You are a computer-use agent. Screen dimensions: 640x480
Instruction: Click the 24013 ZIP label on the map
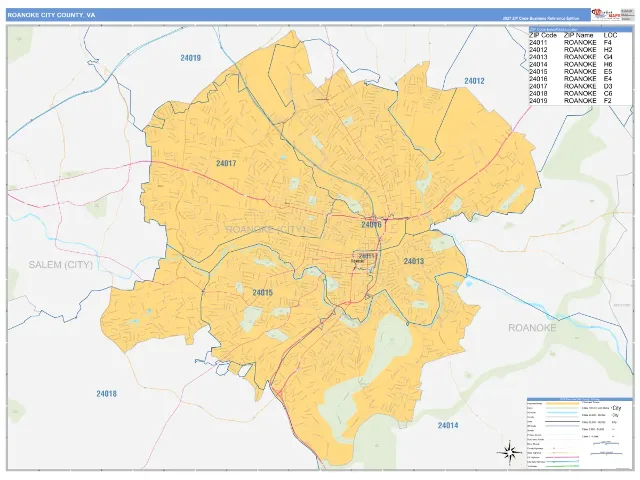(413, 261)
